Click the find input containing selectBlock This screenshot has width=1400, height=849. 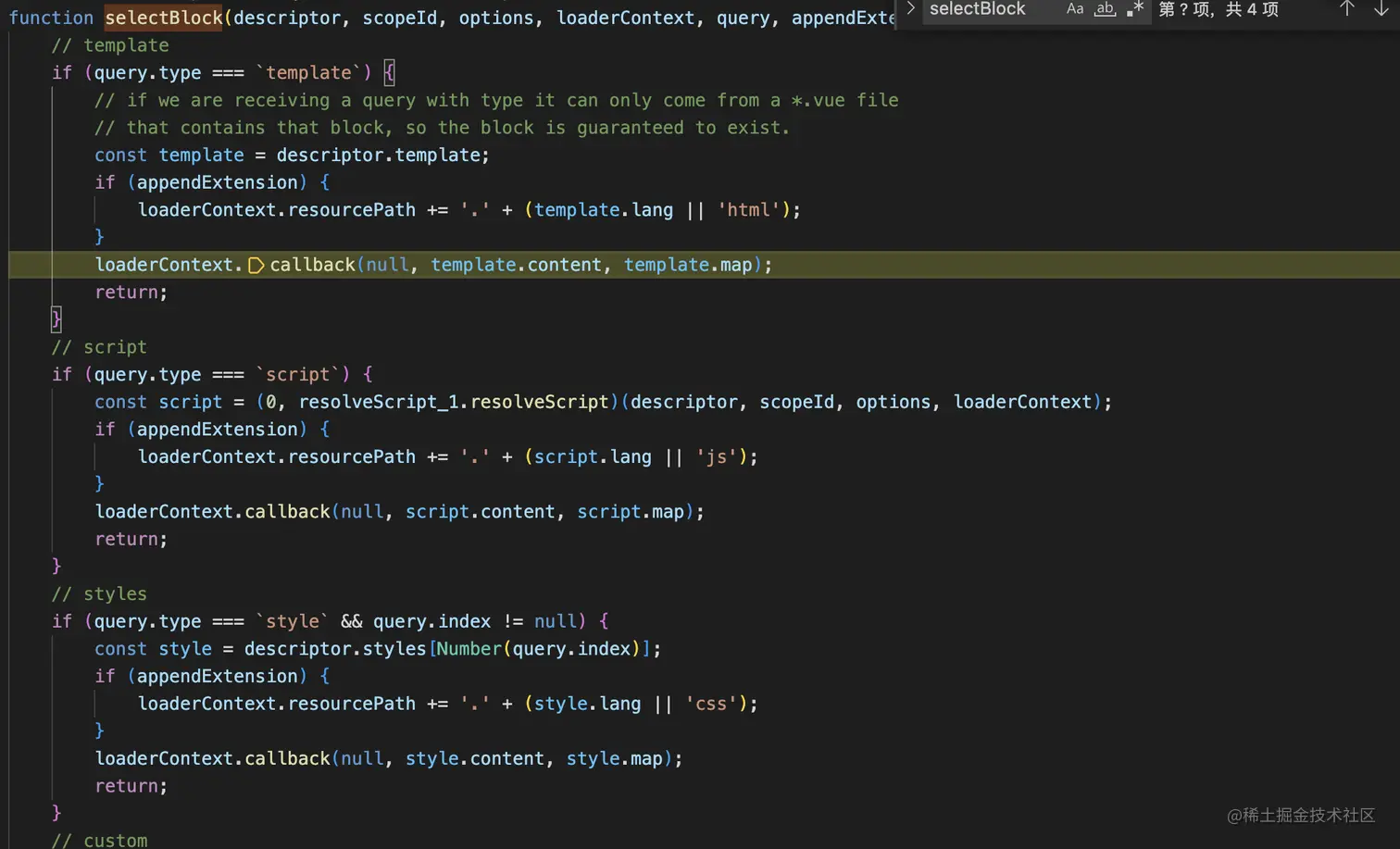point(991,9)
